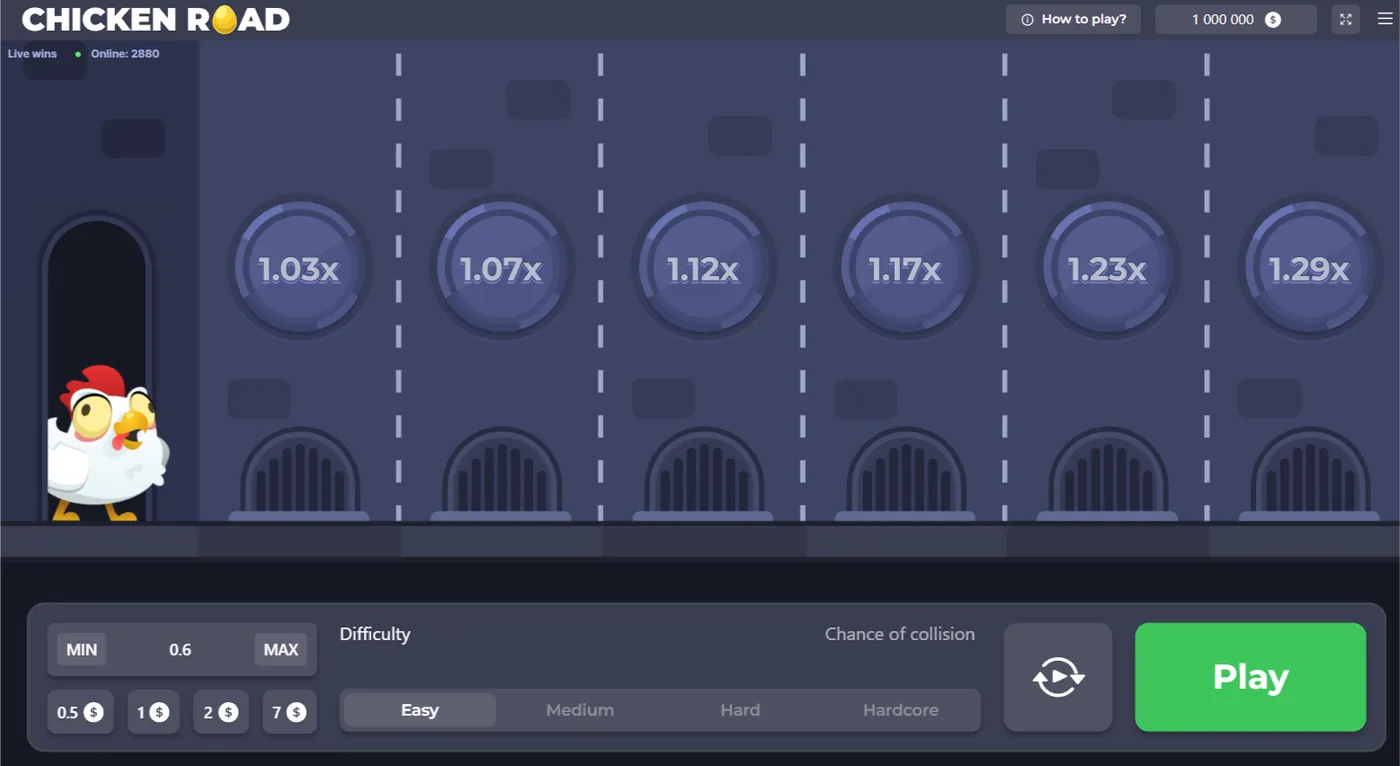Choose Hard difficulty
1400x766 pixels.
coord(740,710)
